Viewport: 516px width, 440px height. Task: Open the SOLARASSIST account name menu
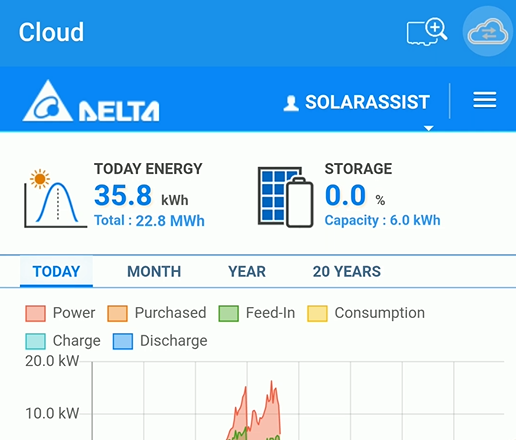coord(367,102)
